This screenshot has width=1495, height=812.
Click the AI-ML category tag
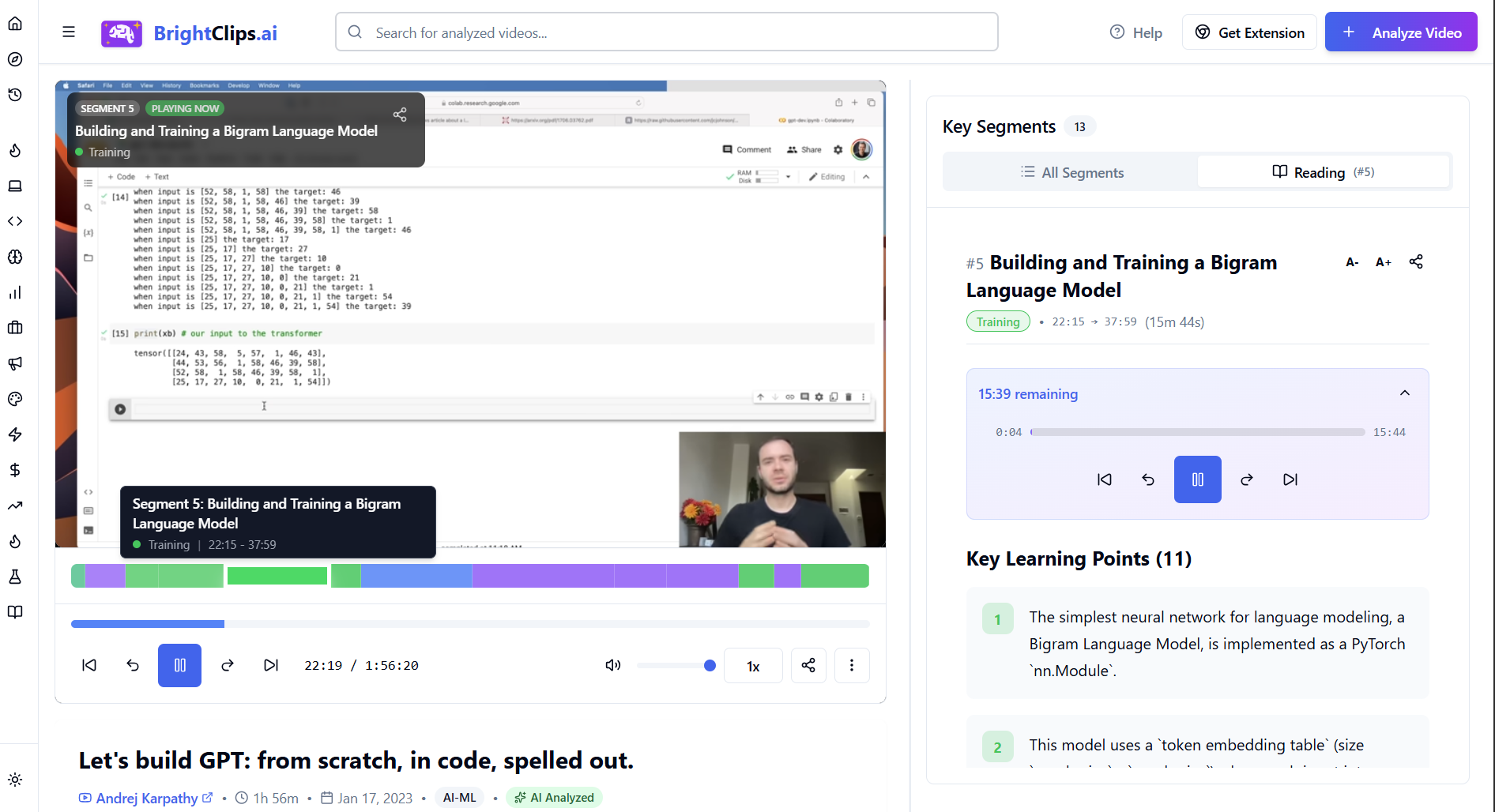pyautogui.click(x=460, y=798)
